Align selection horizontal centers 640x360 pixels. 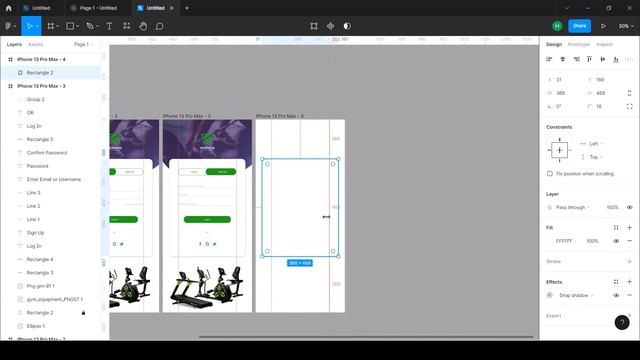(562, 60)
